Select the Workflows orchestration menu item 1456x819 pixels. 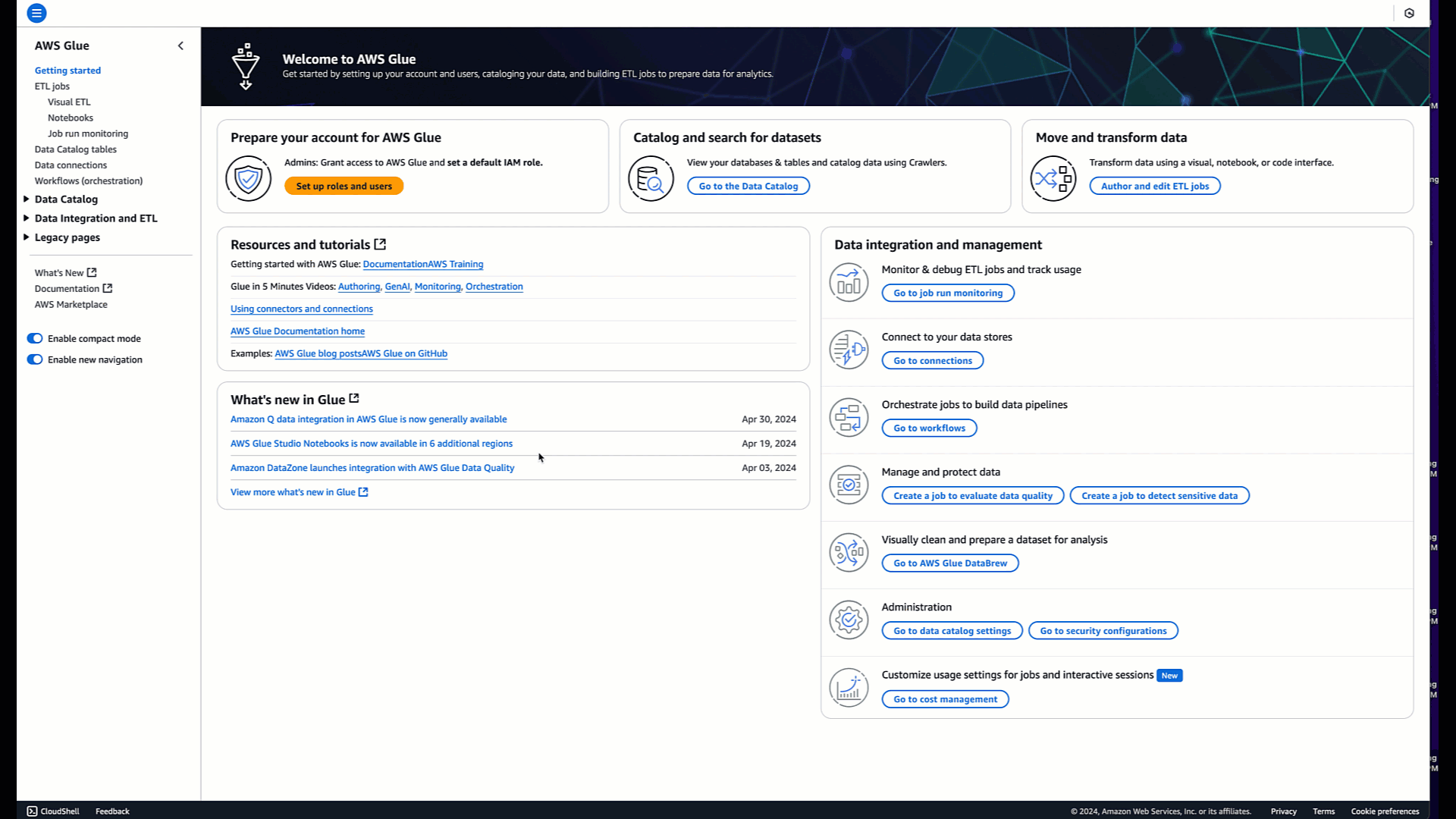point(88,181)
